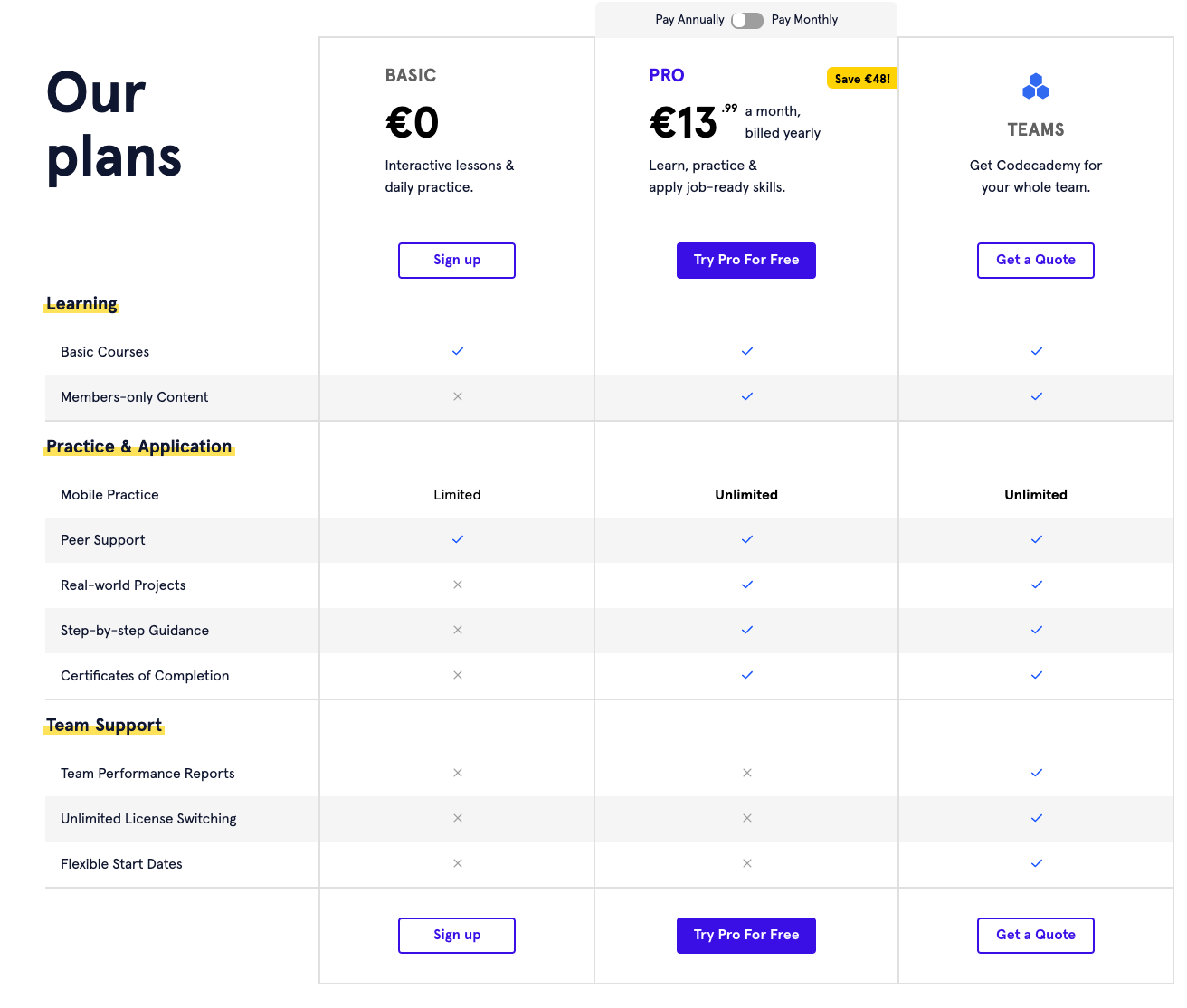Select the PRO plan column header

click(667, 75)
